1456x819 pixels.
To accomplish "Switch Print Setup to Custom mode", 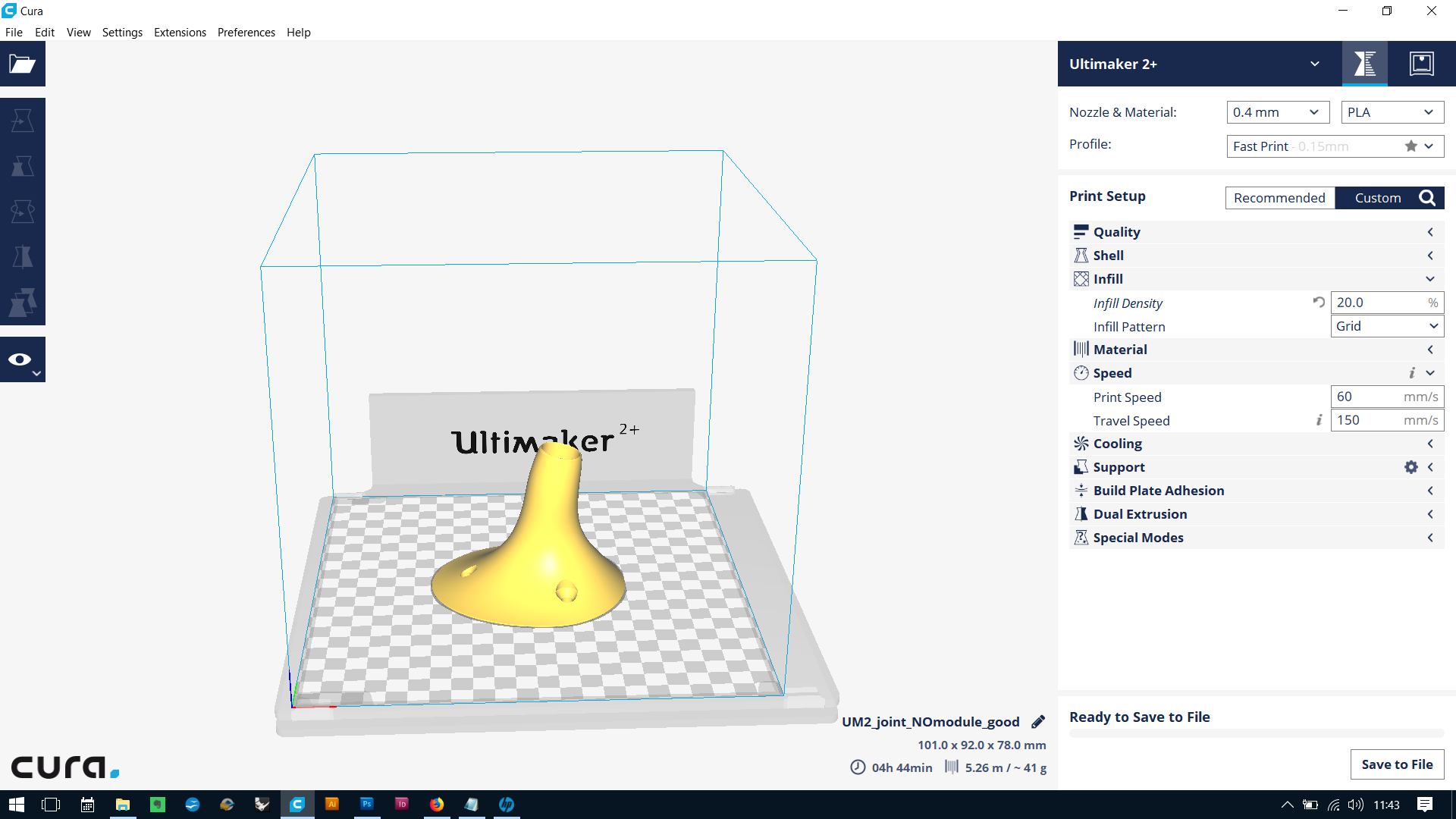I will tap(1377, 198).
